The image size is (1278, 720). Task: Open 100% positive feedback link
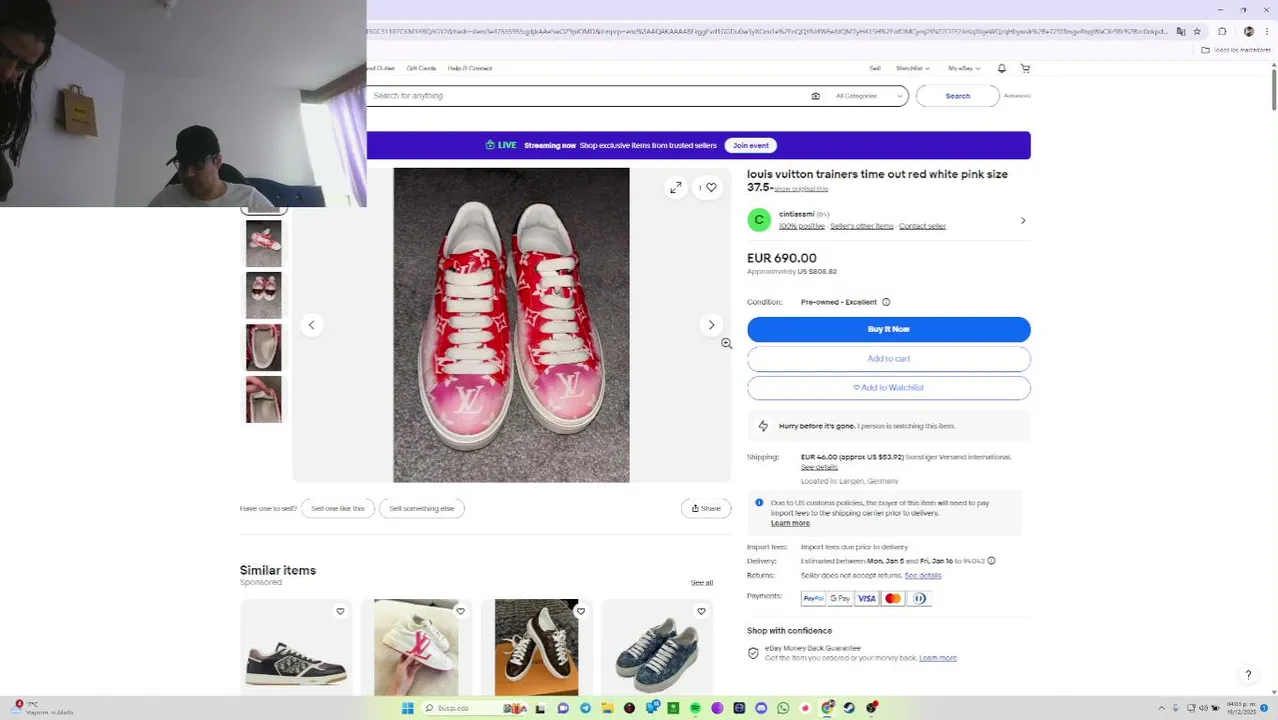click(x=801, y=226)
